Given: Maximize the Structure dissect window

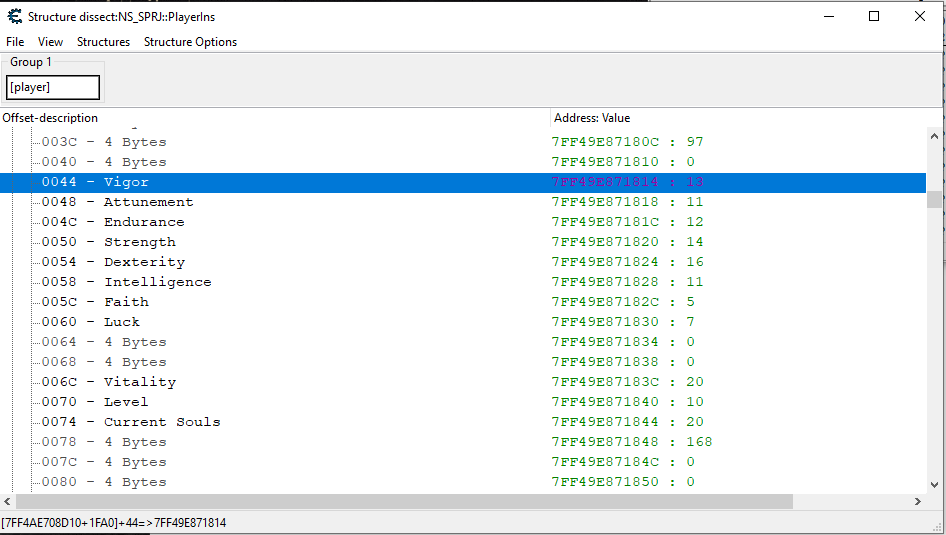Looking at the screenshot, I should tap(874, 16).
